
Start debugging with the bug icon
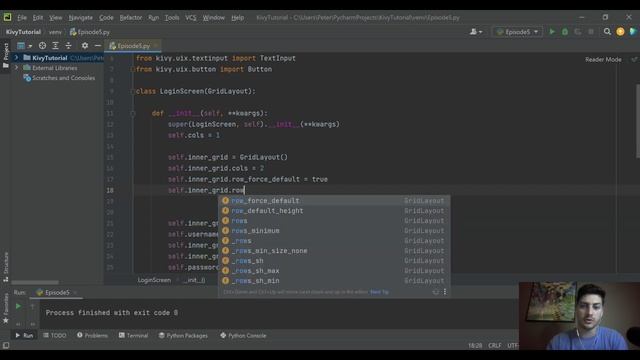pos(565,31)
